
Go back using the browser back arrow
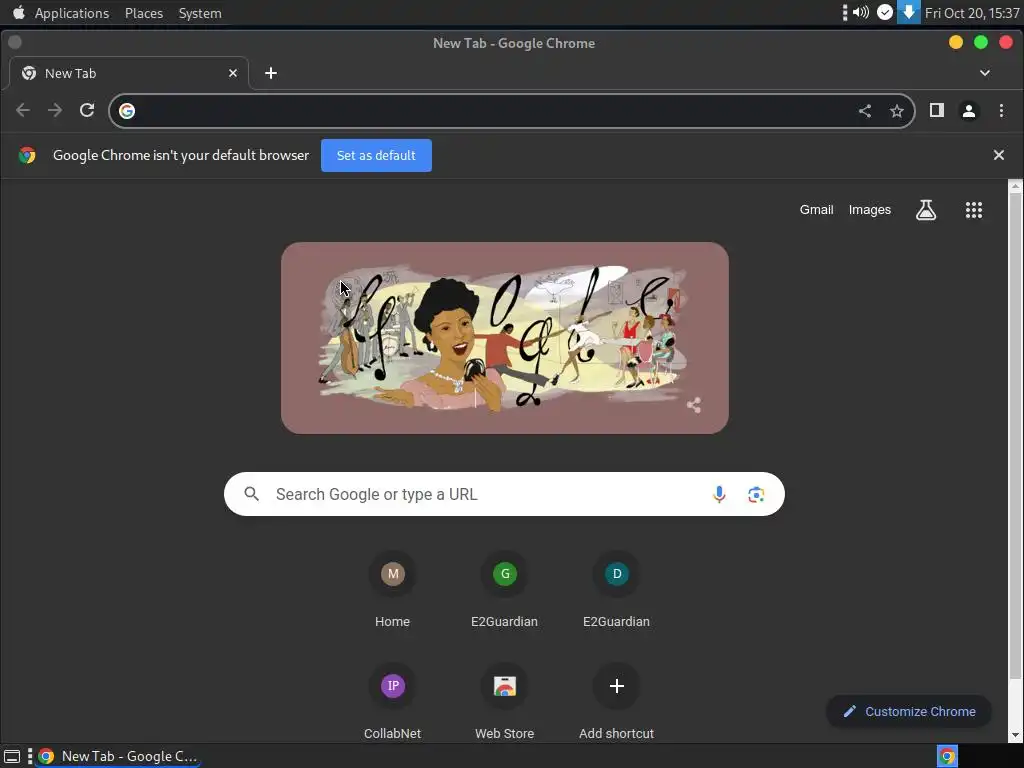pos(23,110)
